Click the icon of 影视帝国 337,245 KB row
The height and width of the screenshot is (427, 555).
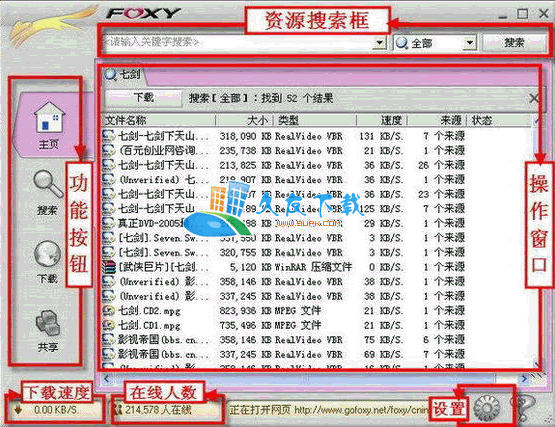109,354
